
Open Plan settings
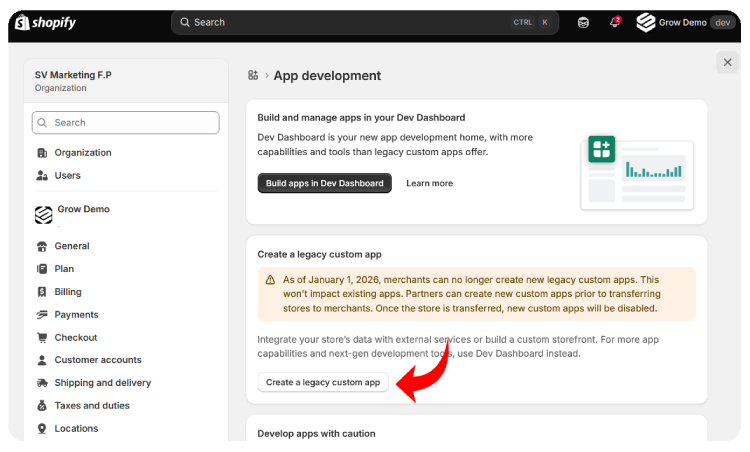[x=64, y=269]
